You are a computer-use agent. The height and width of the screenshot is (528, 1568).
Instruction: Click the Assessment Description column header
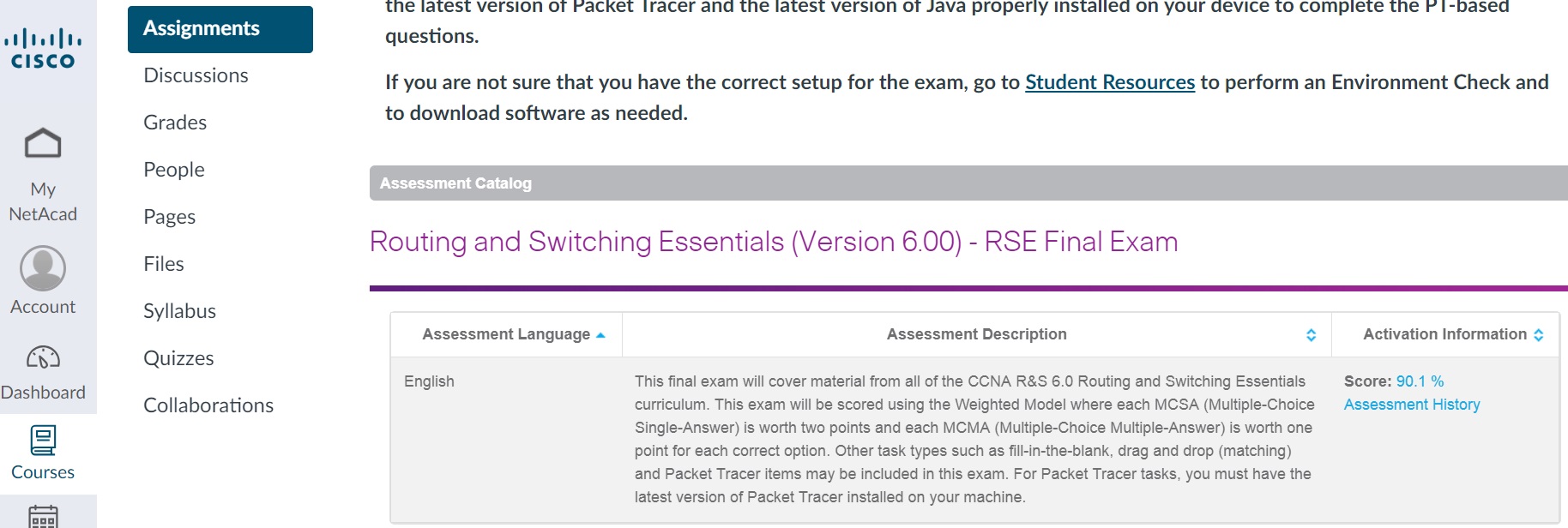click(x=977, y=334)
